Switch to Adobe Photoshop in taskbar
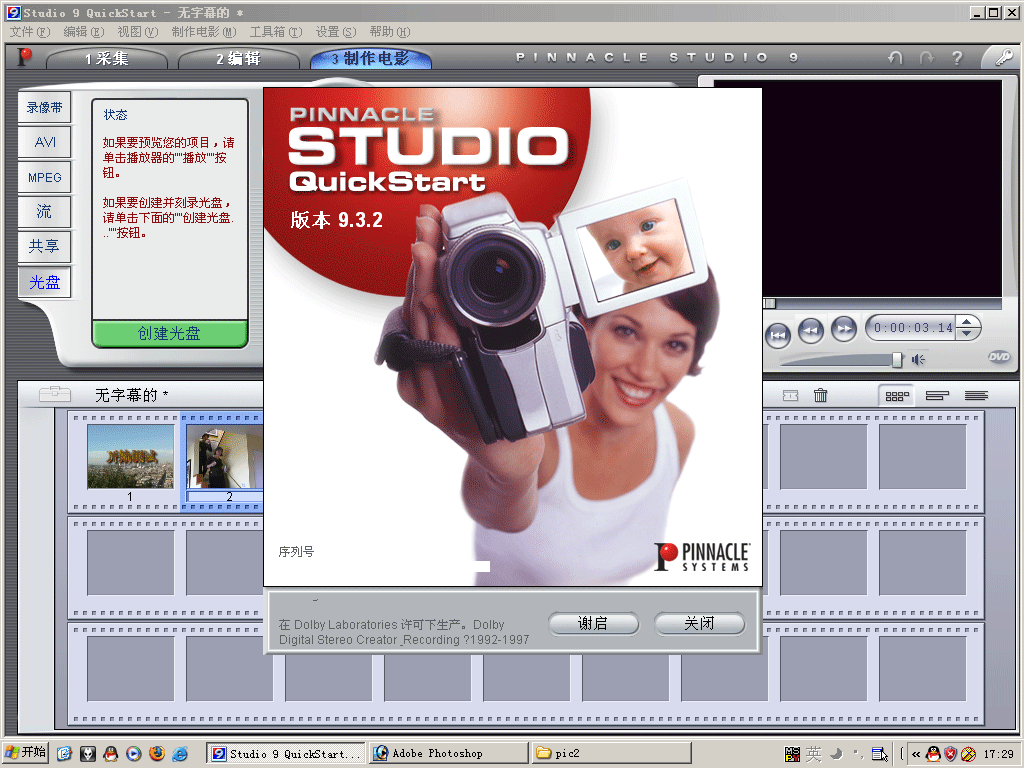The width and height of the screenshot is (1024, 768). tap(449, 754)
